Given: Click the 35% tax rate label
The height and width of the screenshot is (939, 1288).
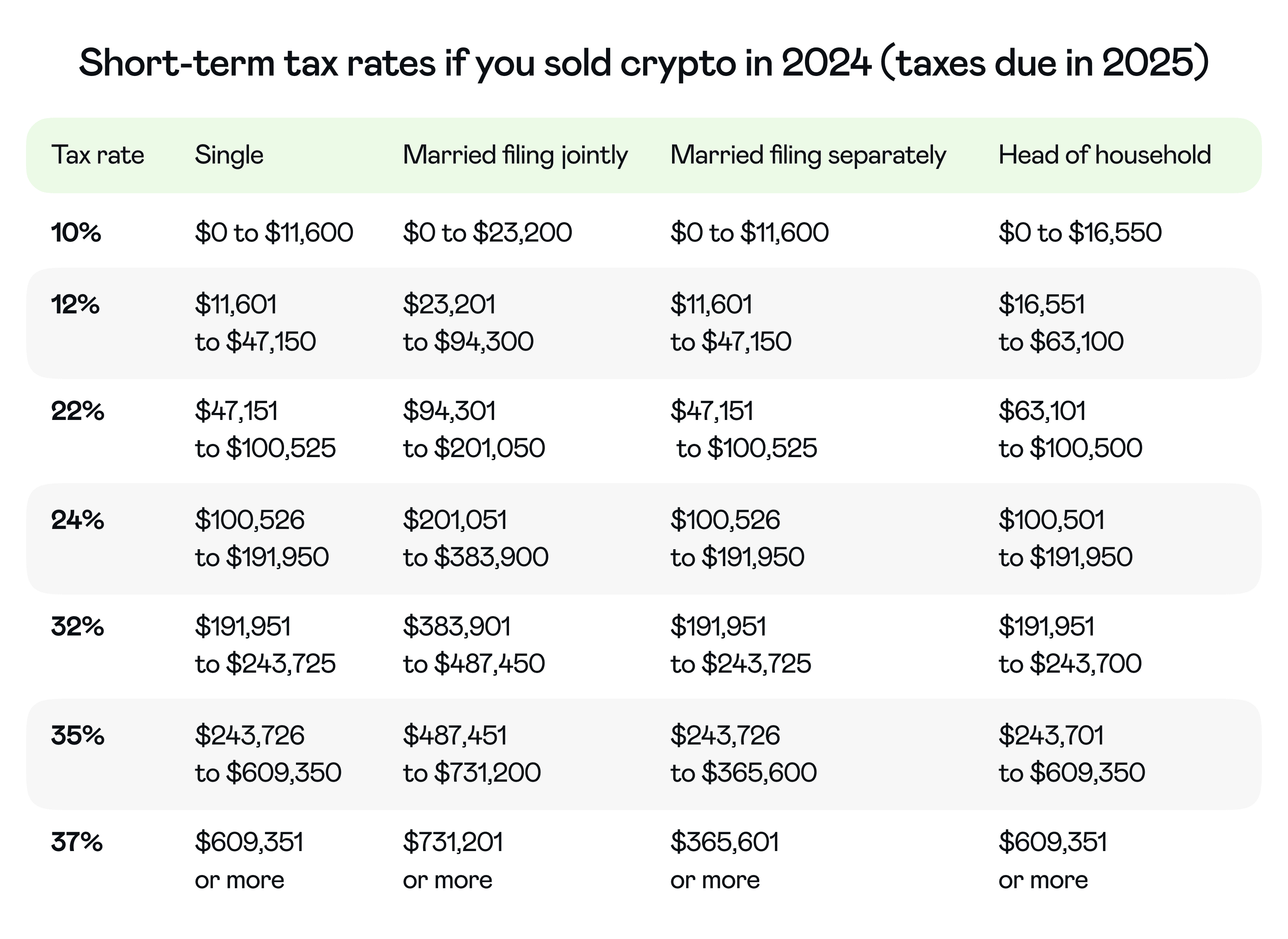Looking at the screenshot, I should [x=78, y=735].
